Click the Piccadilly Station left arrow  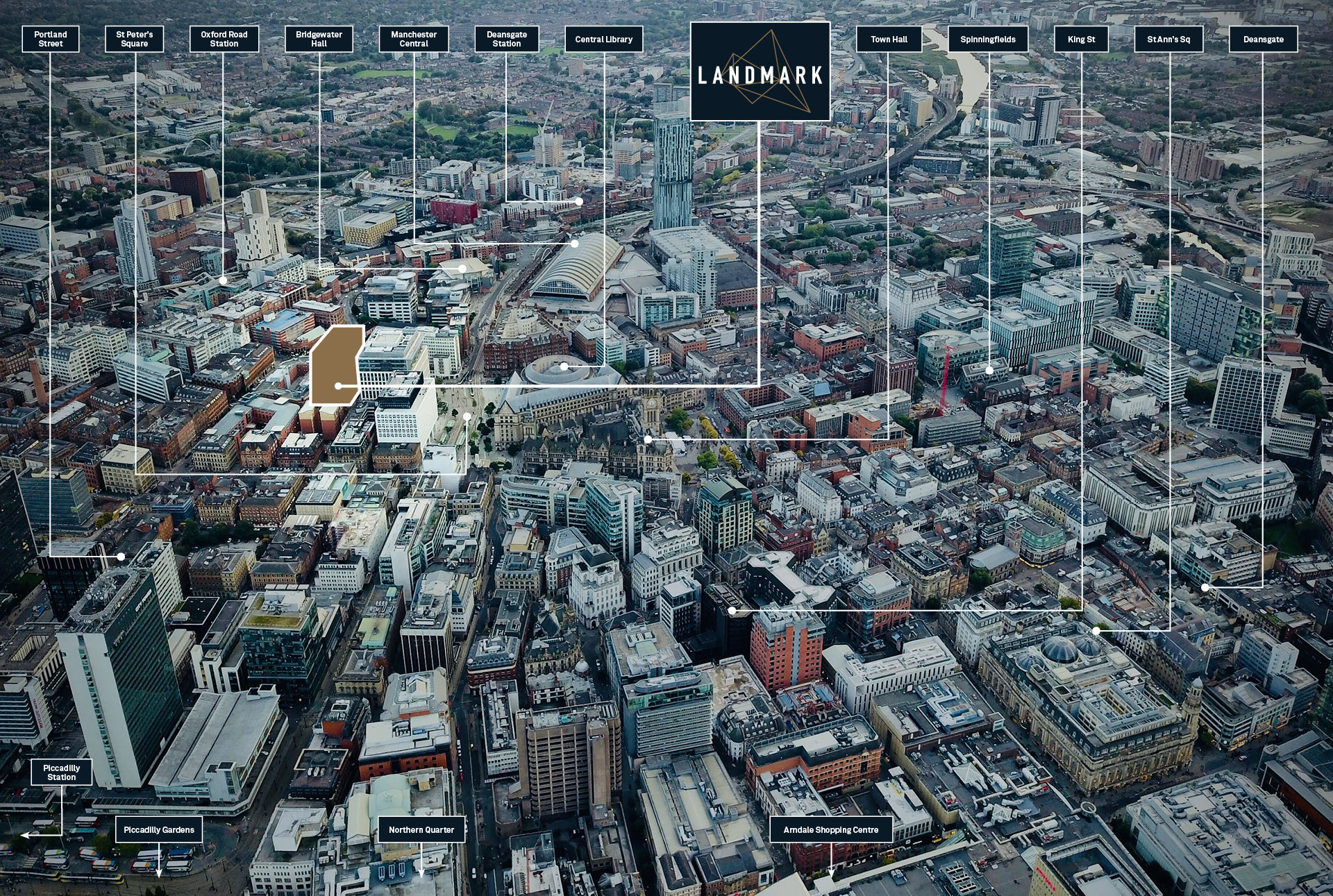[26, 835]
